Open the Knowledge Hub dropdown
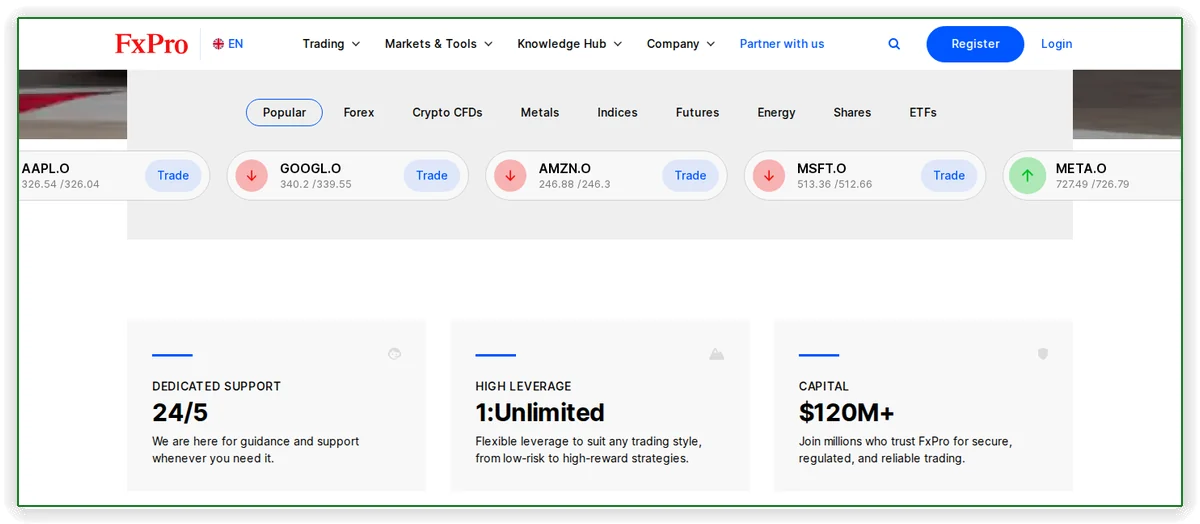1200x524 pixels. coord(570,44)
